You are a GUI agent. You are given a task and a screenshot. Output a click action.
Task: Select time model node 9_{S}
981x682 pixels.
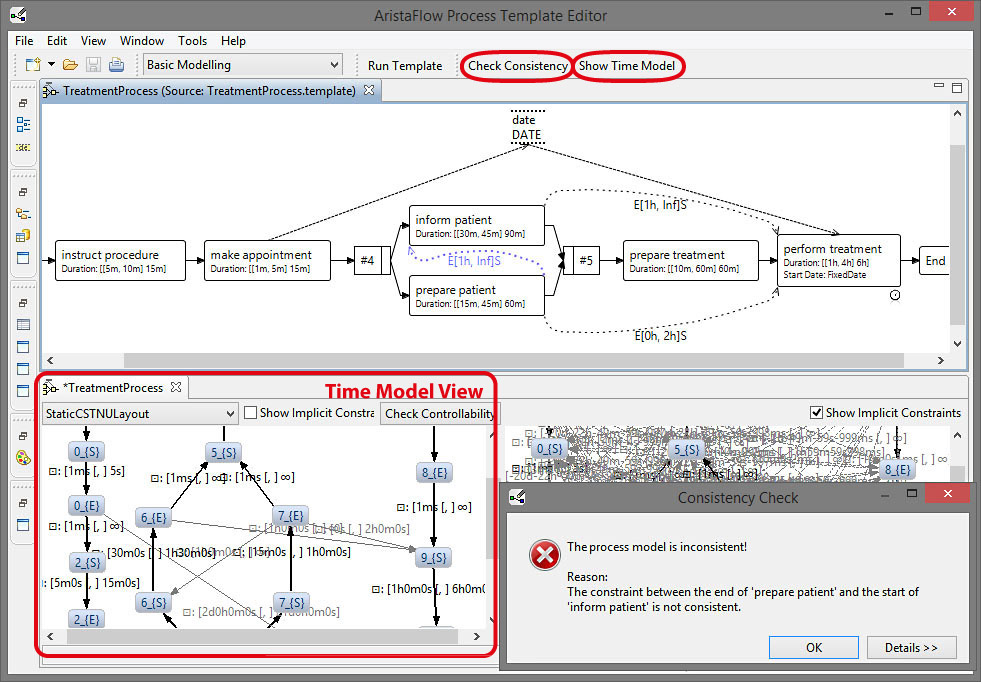(433, 557)
